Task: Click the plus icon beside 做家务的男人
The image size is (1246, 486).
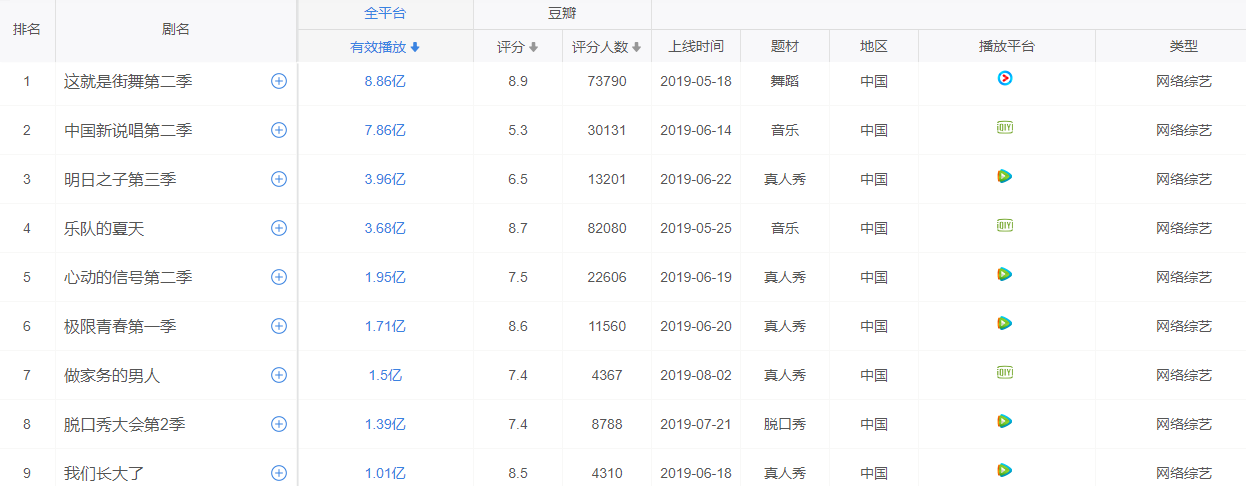Action: (279, 375)
